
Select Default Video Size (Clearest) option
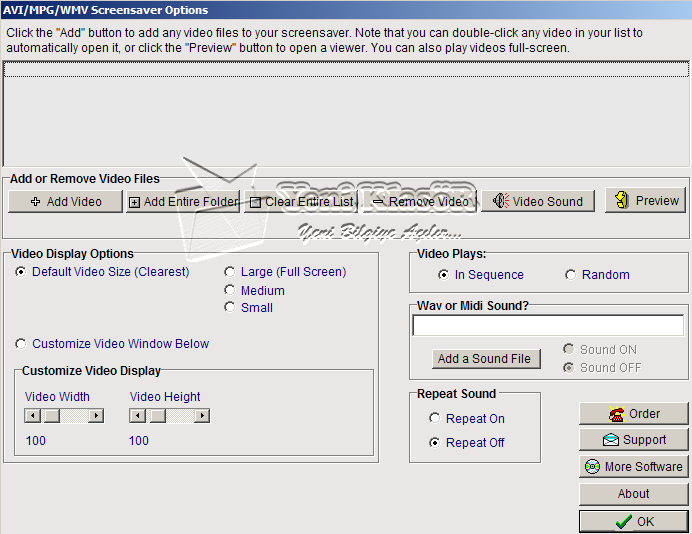(22, 272)
